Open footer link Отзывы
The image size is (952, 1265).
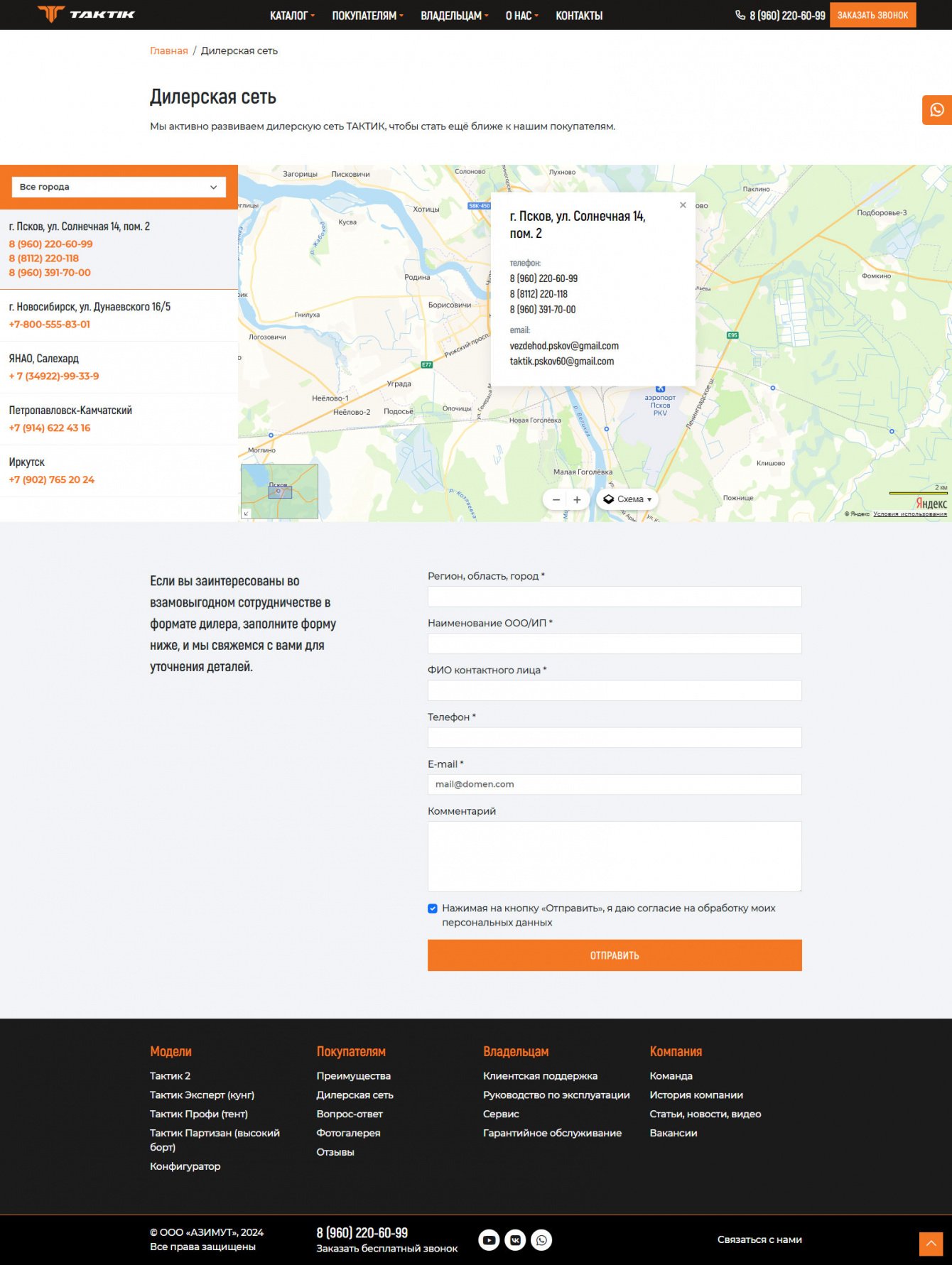pos(335,1153)
